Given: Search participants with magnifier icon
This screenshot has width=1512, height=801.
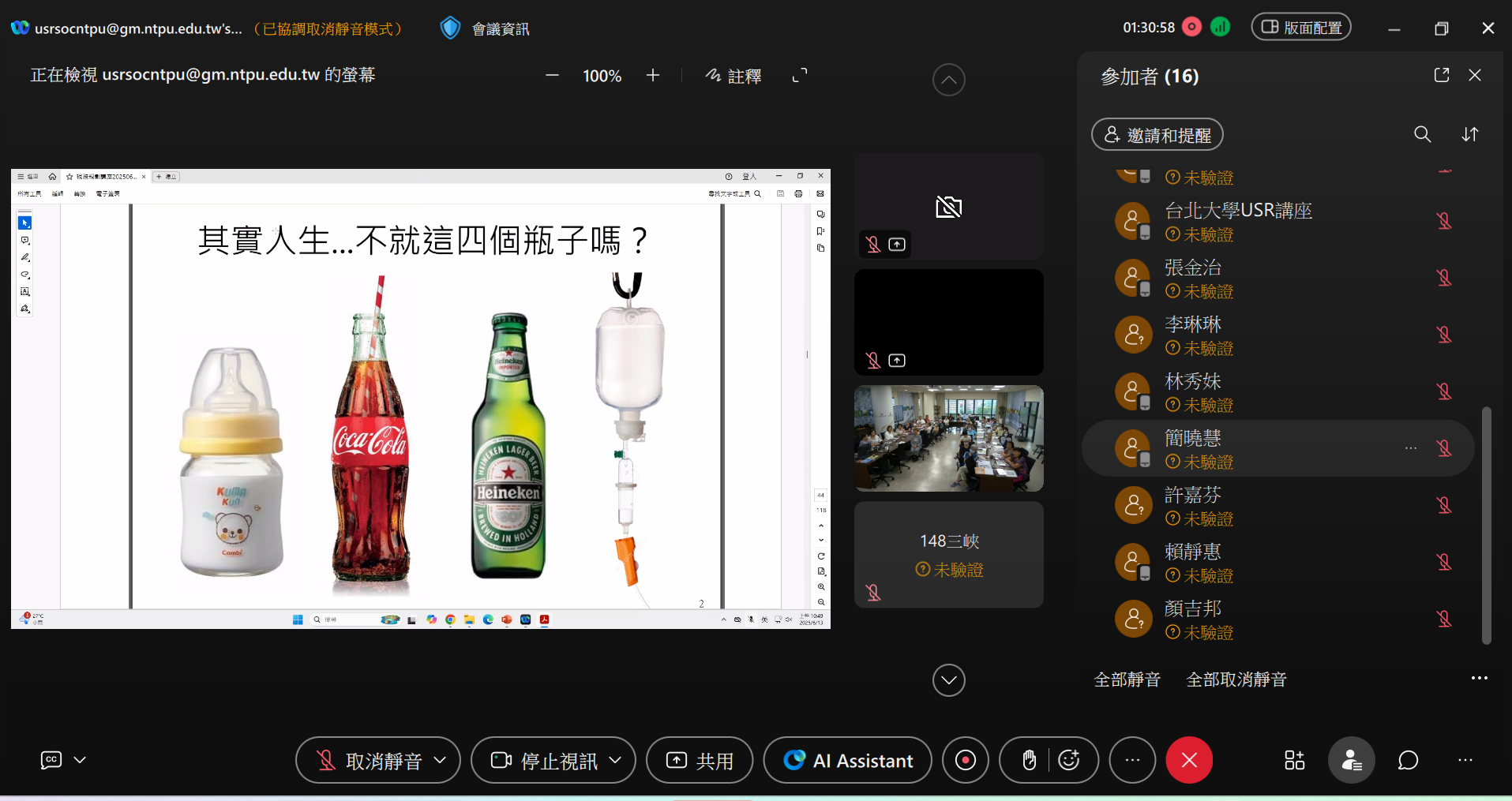Looking at the screenshot, I should click(x=1423, y=134).
